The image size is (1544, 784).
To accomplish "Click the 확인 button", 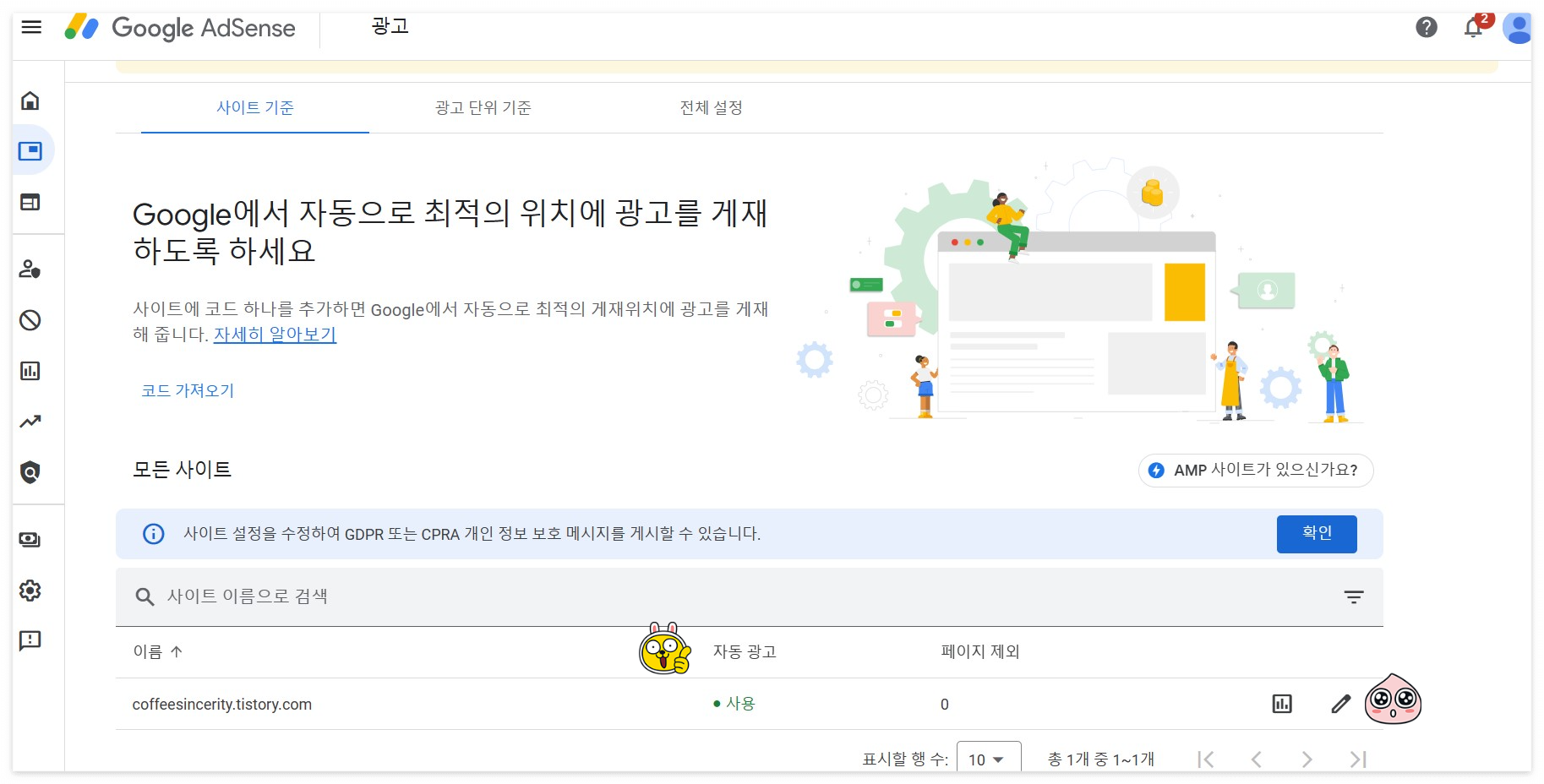I will click(x=1317, y=534).
